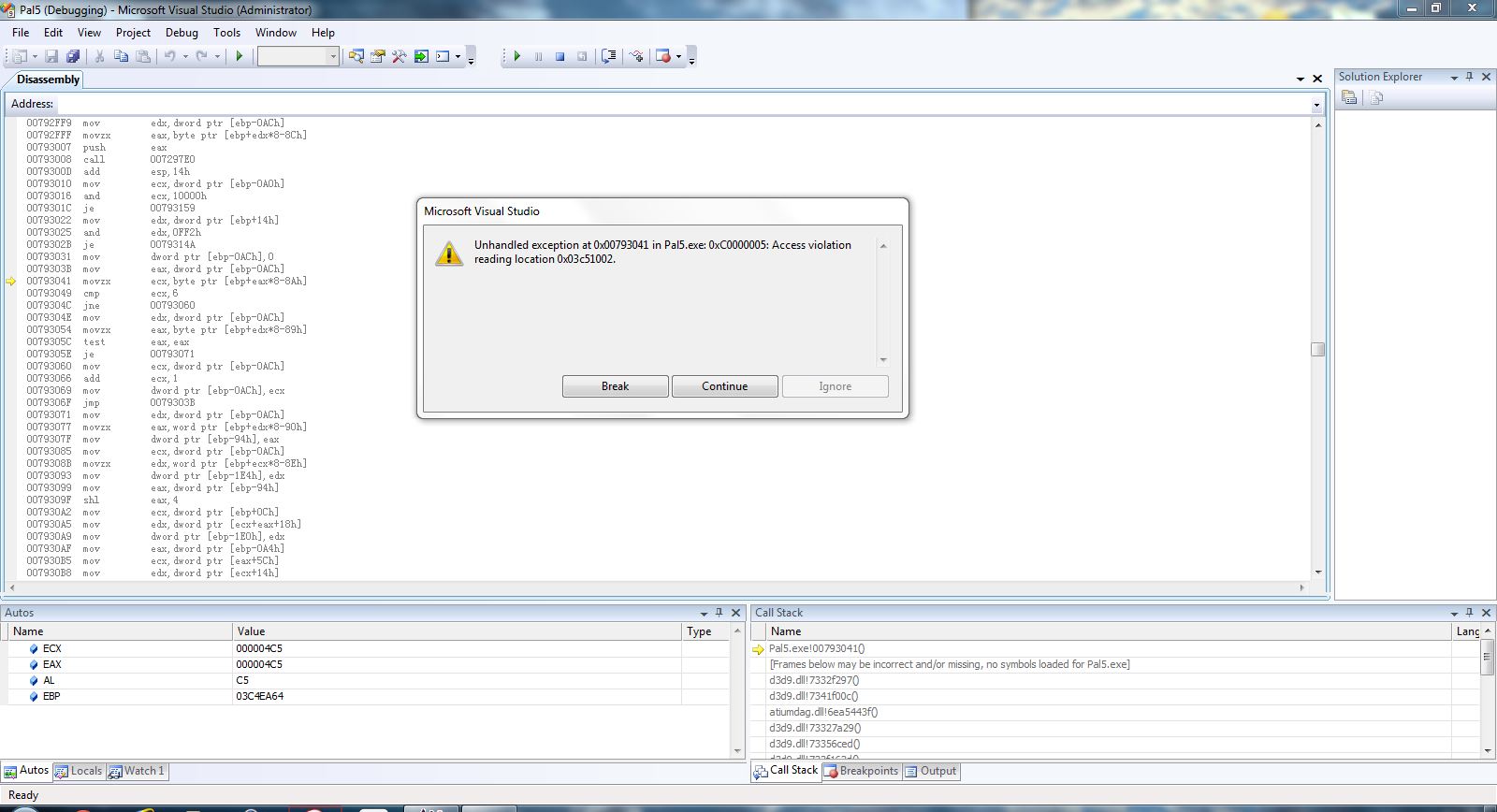This screenshot has width=1497, height=812.
Task: Select the d3d9.dll!7332f297() call stack frame
Action: point(814,680)
